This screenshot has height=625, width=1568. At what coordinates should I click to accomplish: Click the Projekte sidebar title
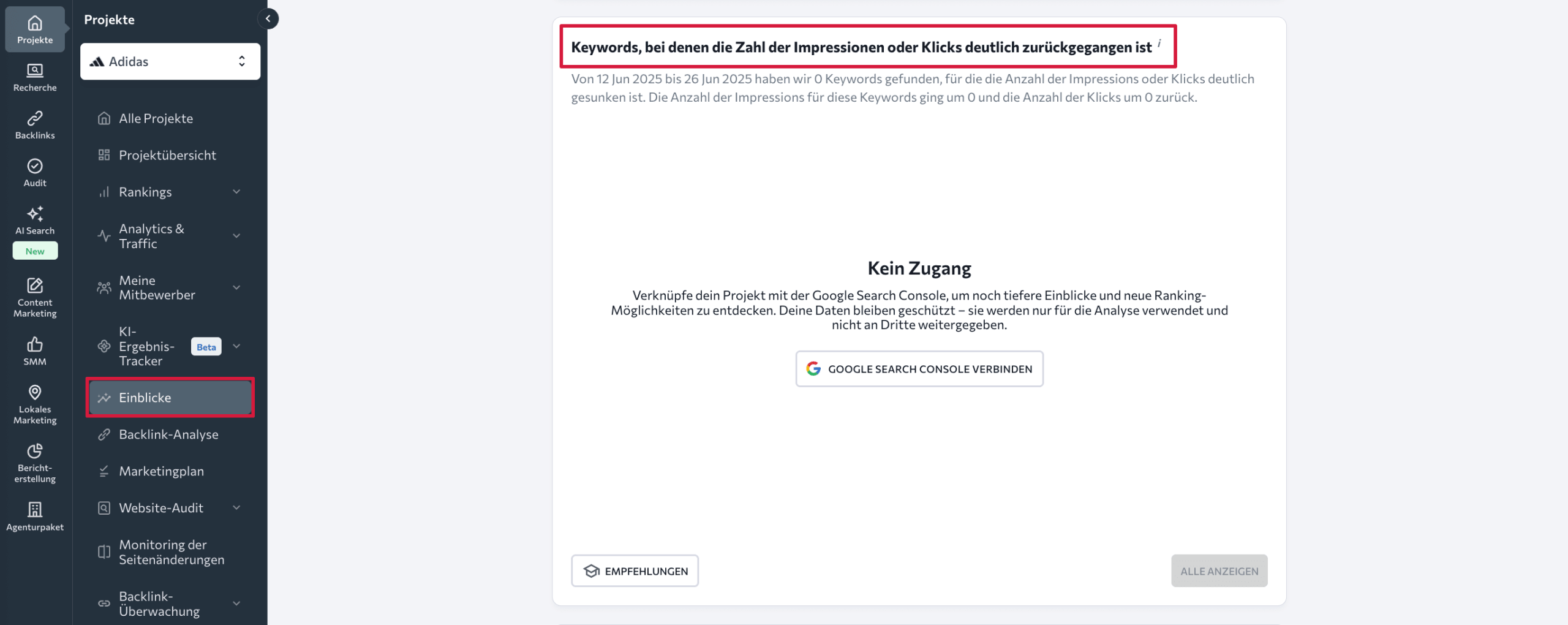[x=109, y=20]
